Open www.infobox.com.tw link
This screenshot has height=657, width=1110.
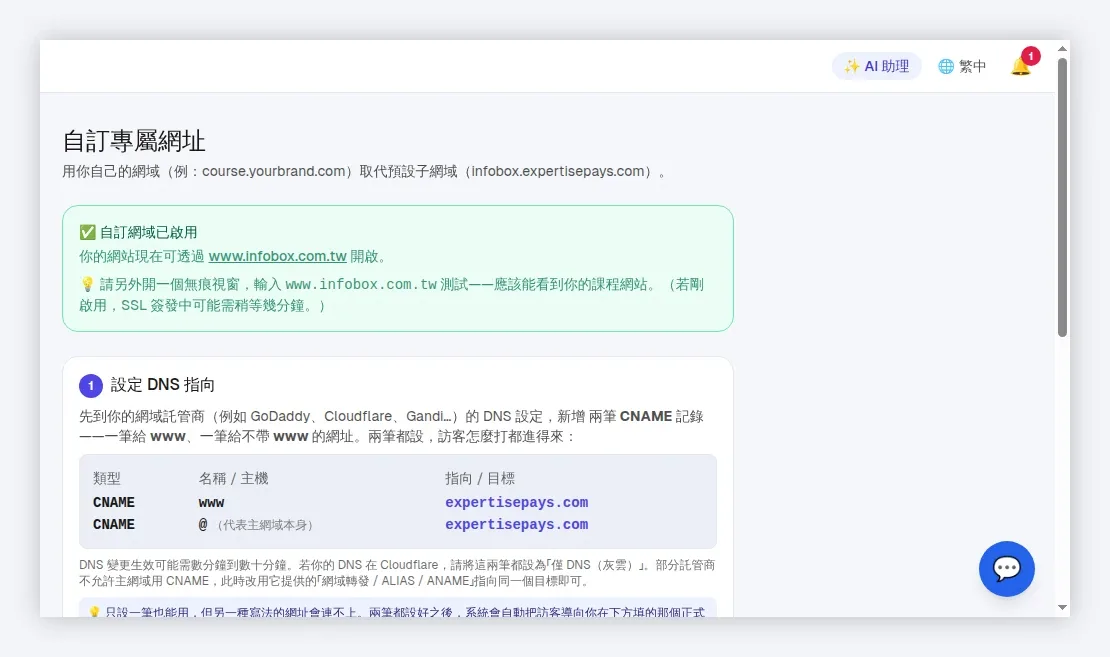click(278, 256)
